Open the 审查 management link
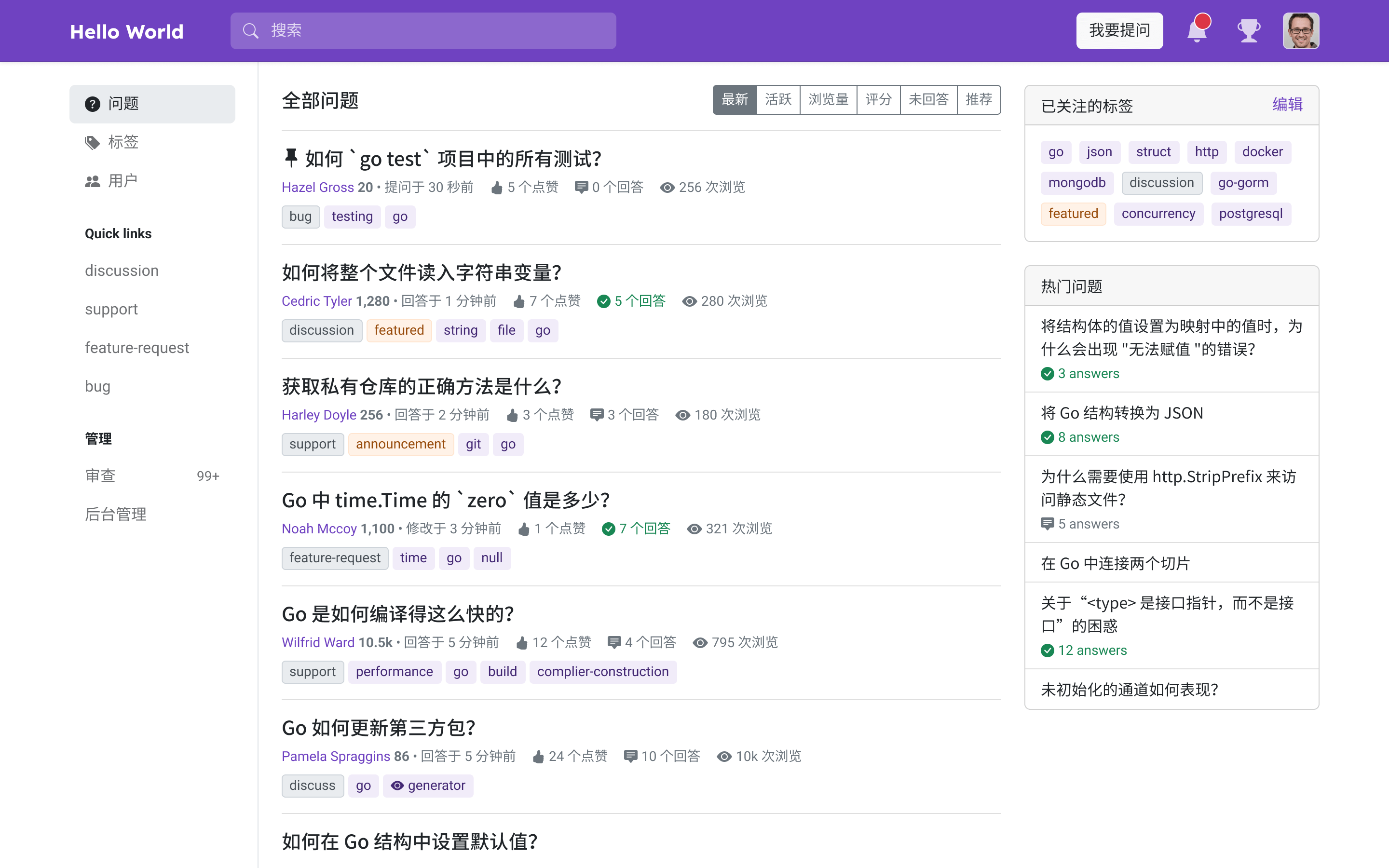 pos(101,476)
